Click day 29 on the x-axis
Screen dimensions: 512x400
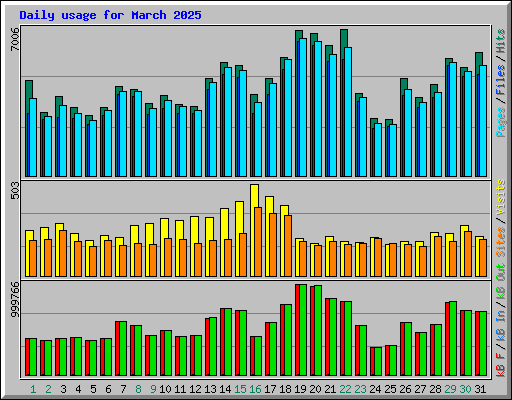click(x=450, y=389)
